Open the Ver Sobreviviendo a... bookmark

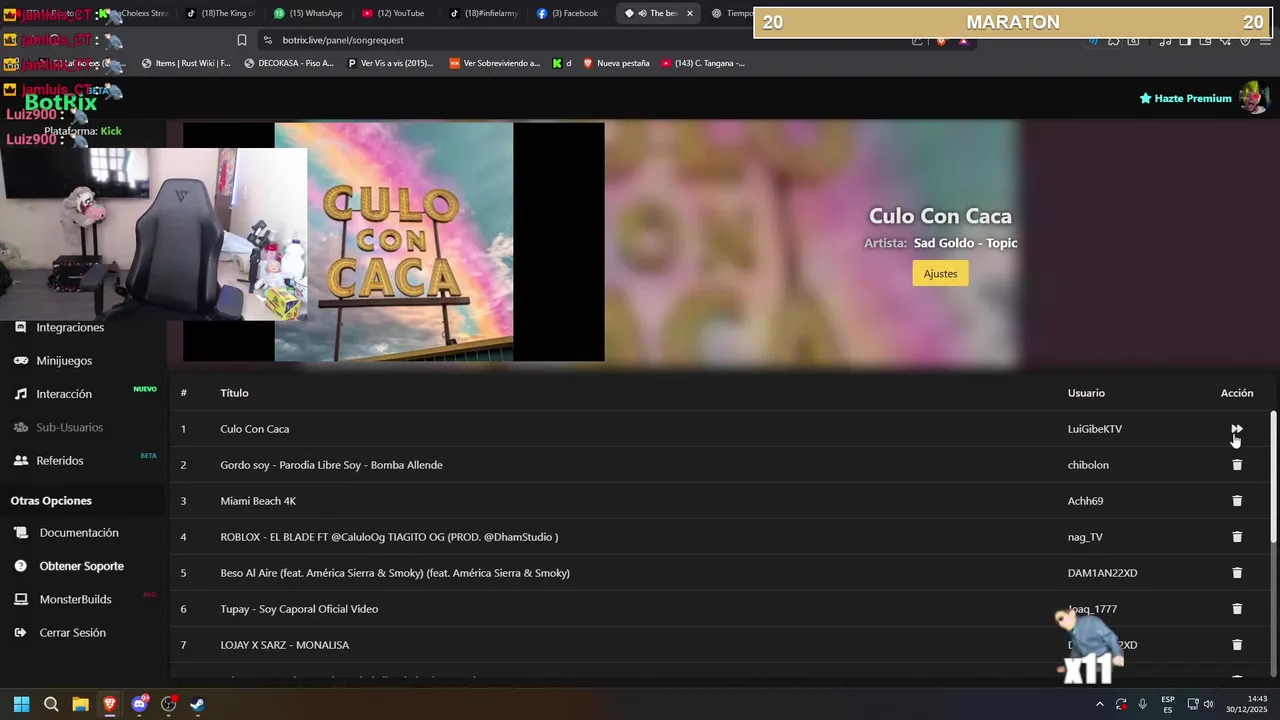point(494,63)
